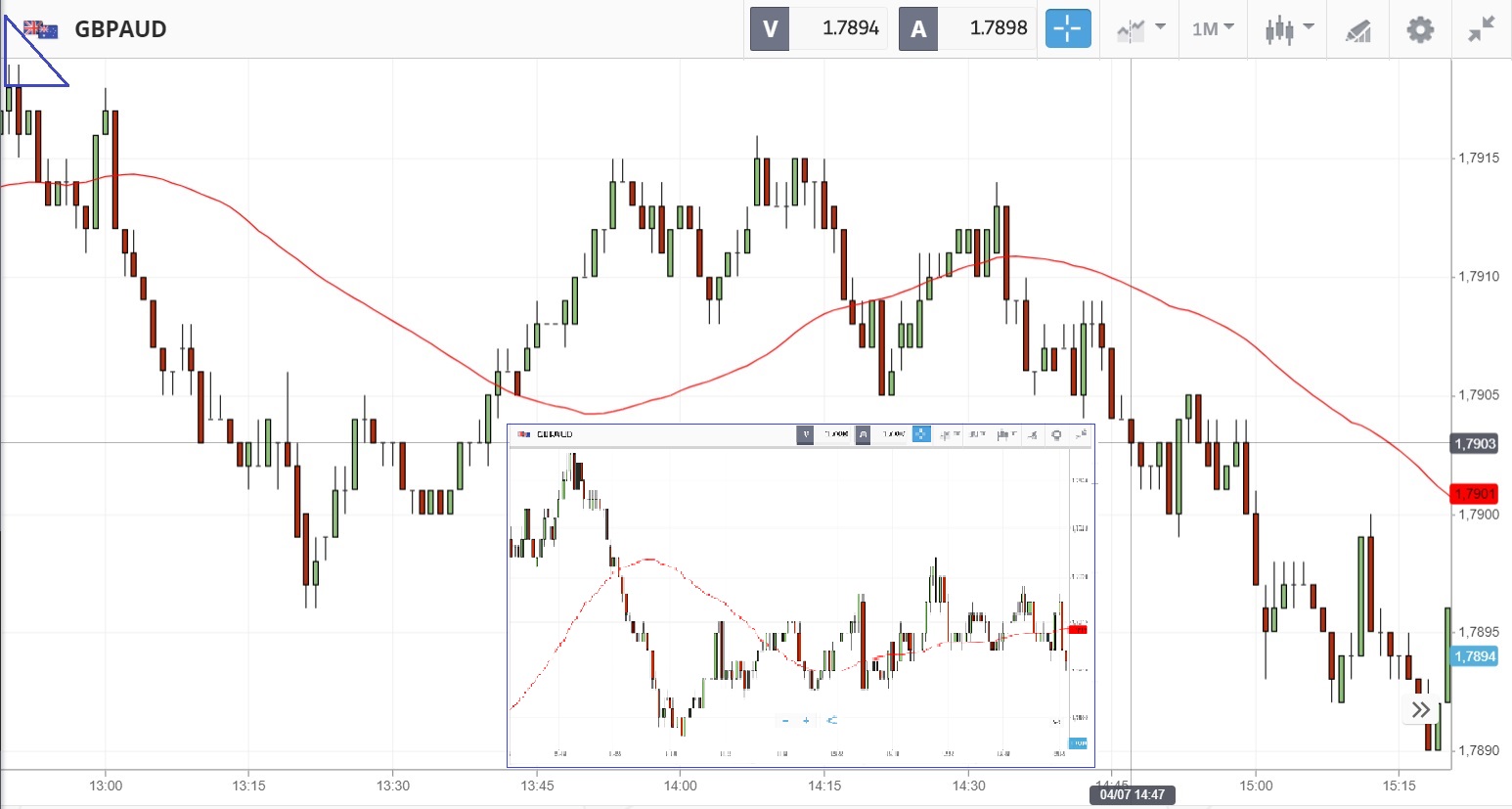Click the blue 1.7894 price tag on axis
This screenshot has height=809, width=1512.
point(1475,656)
